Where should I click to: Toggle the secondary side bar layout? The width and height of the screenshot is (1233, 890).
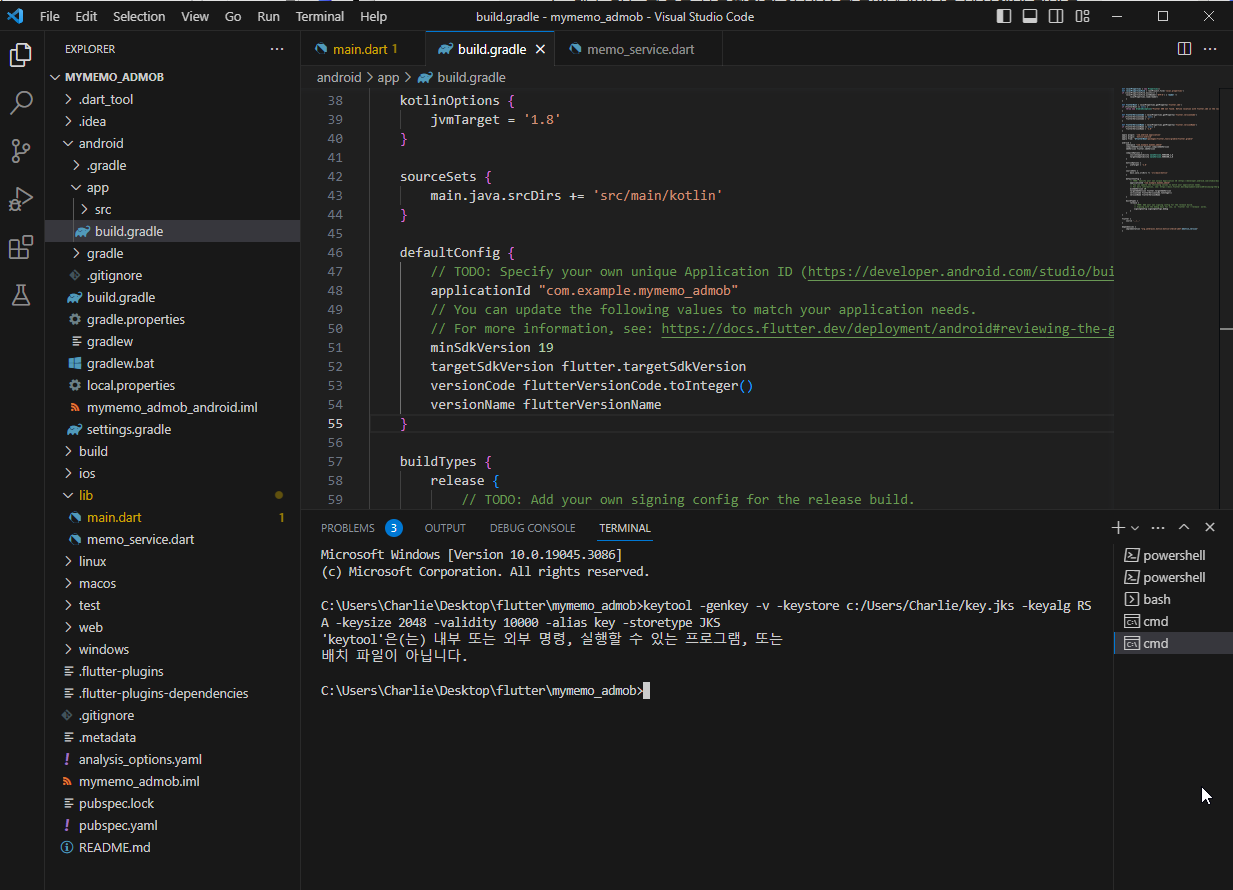(x=1056, y=16)
